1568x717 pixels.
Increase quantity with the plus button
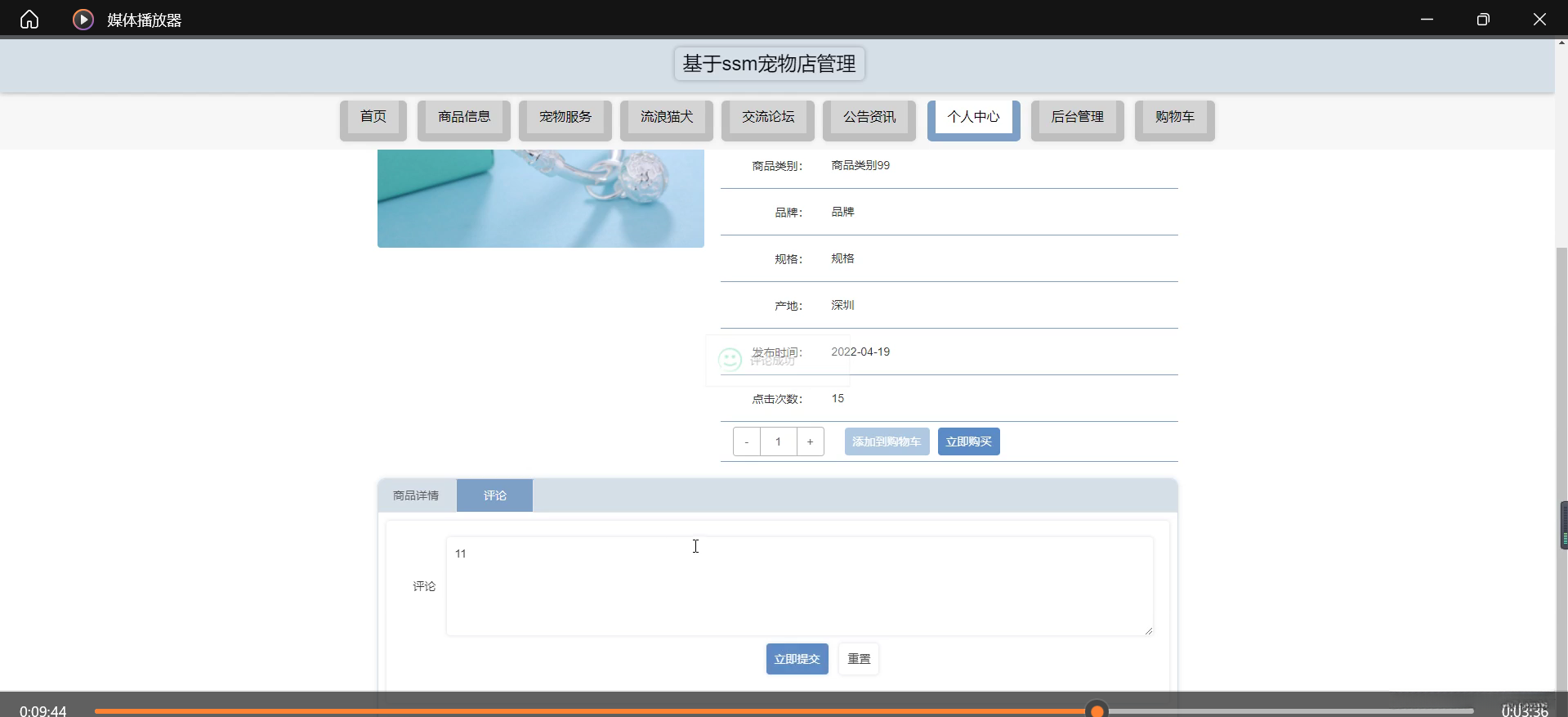[810, 441]
